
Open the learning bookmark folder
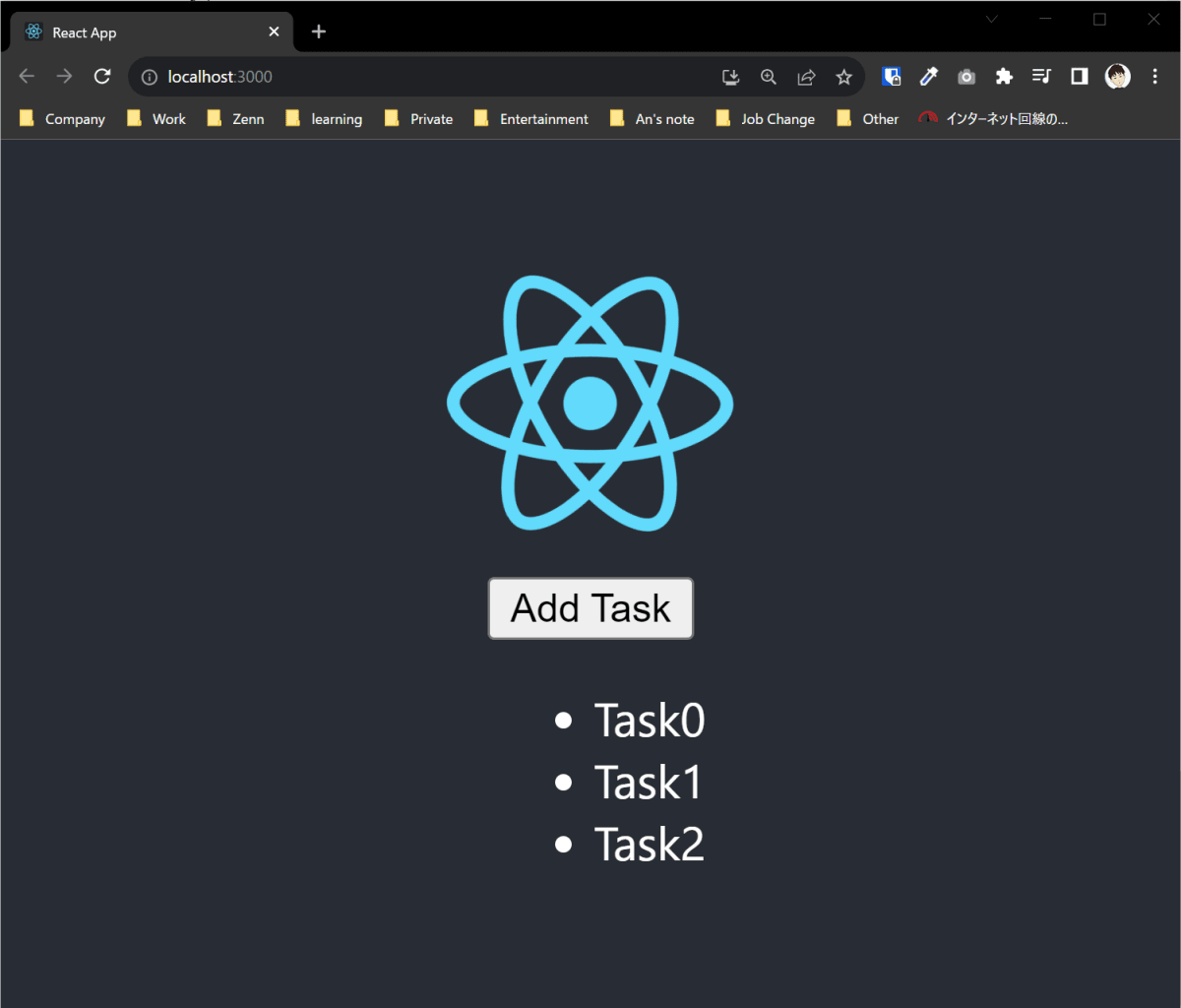click(x=325, y=119)
